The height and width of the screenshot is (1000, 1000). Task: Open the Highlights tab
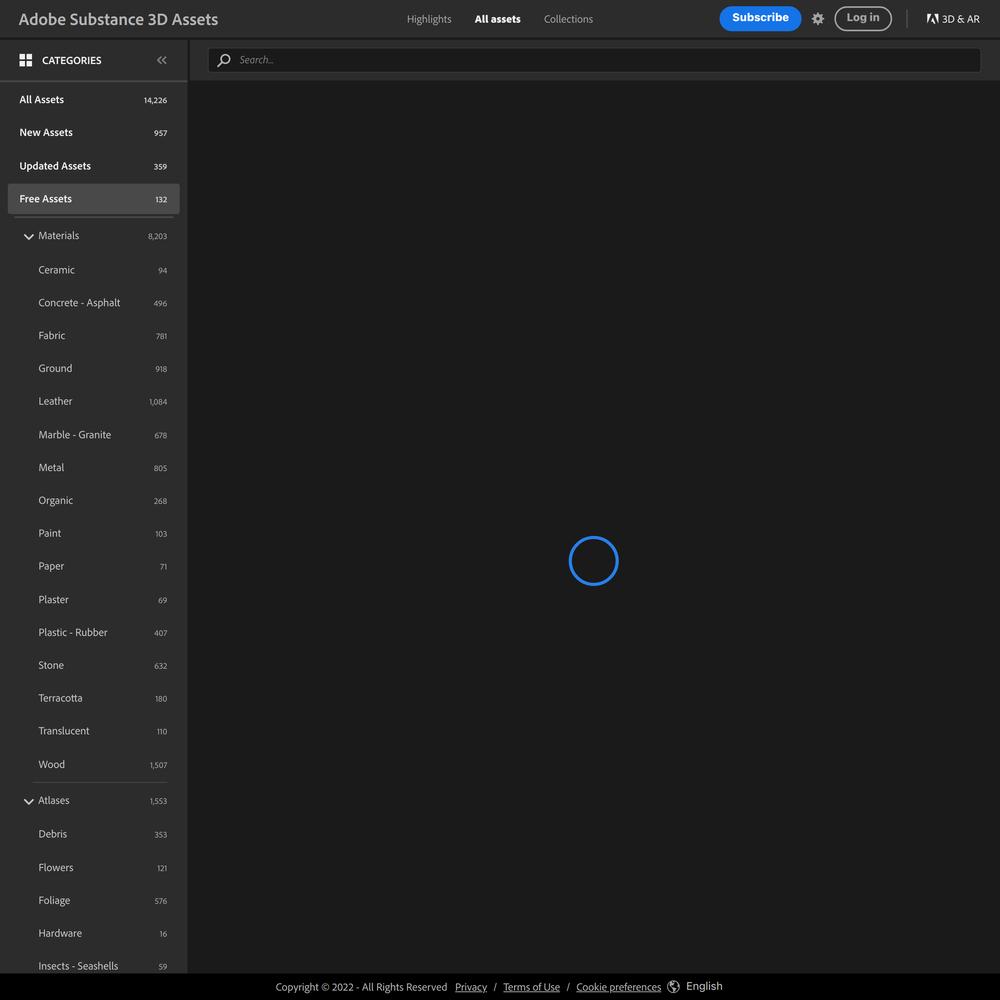coord(429,19)
